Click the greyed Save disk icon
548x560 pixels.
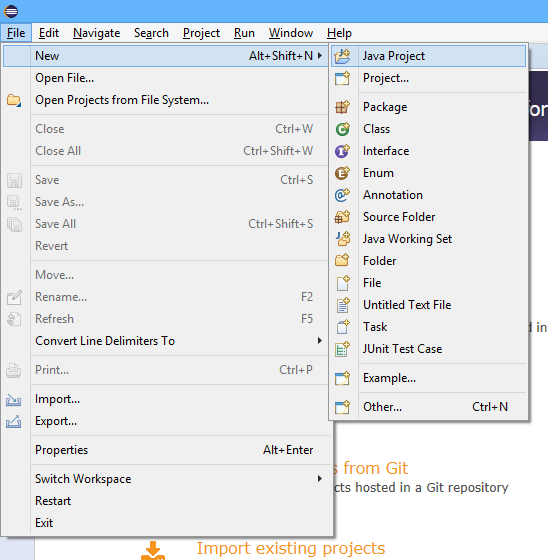pos(14,180)
